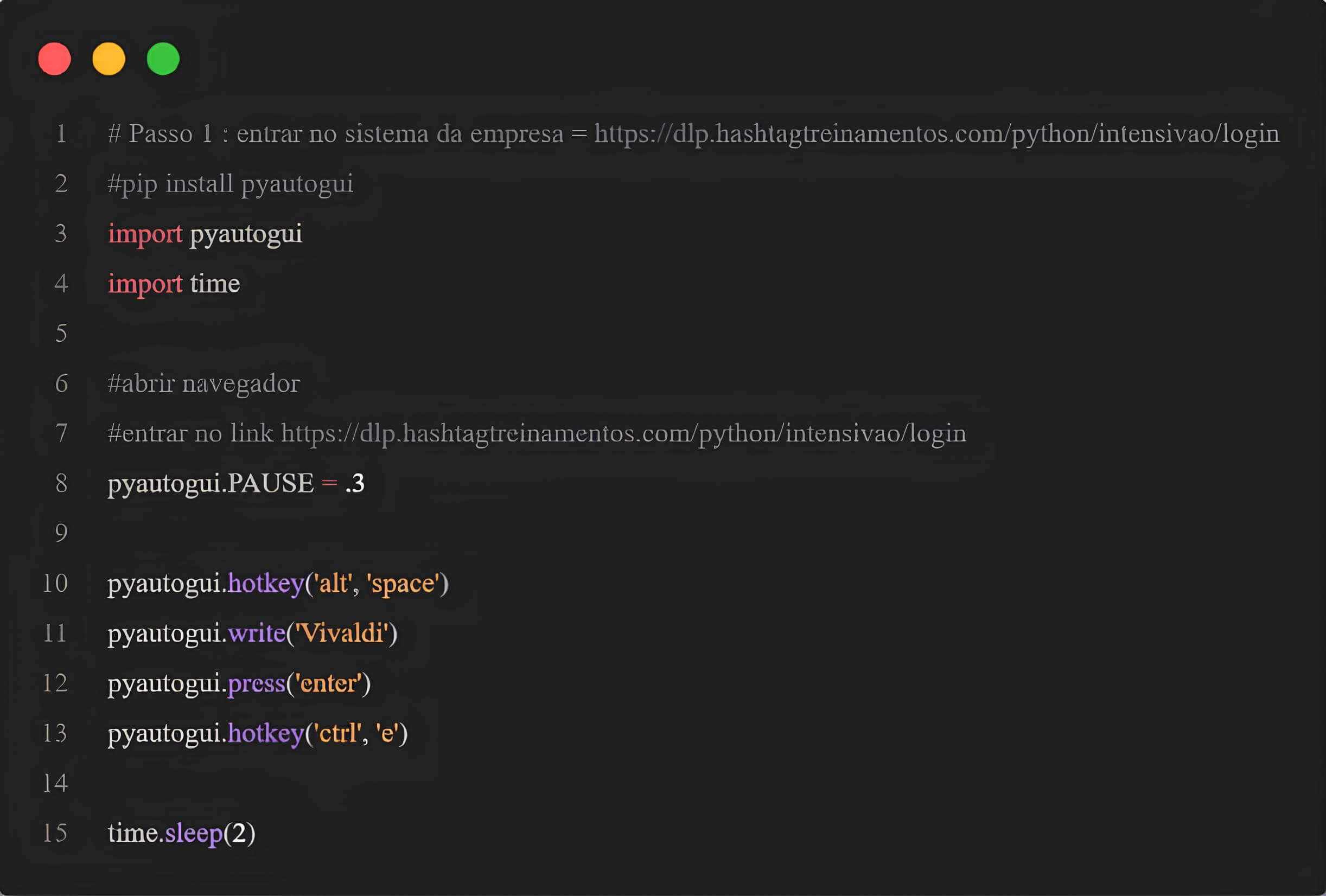Click line number 5 in gutter
1326x896 pixels.
click(61, 333)
